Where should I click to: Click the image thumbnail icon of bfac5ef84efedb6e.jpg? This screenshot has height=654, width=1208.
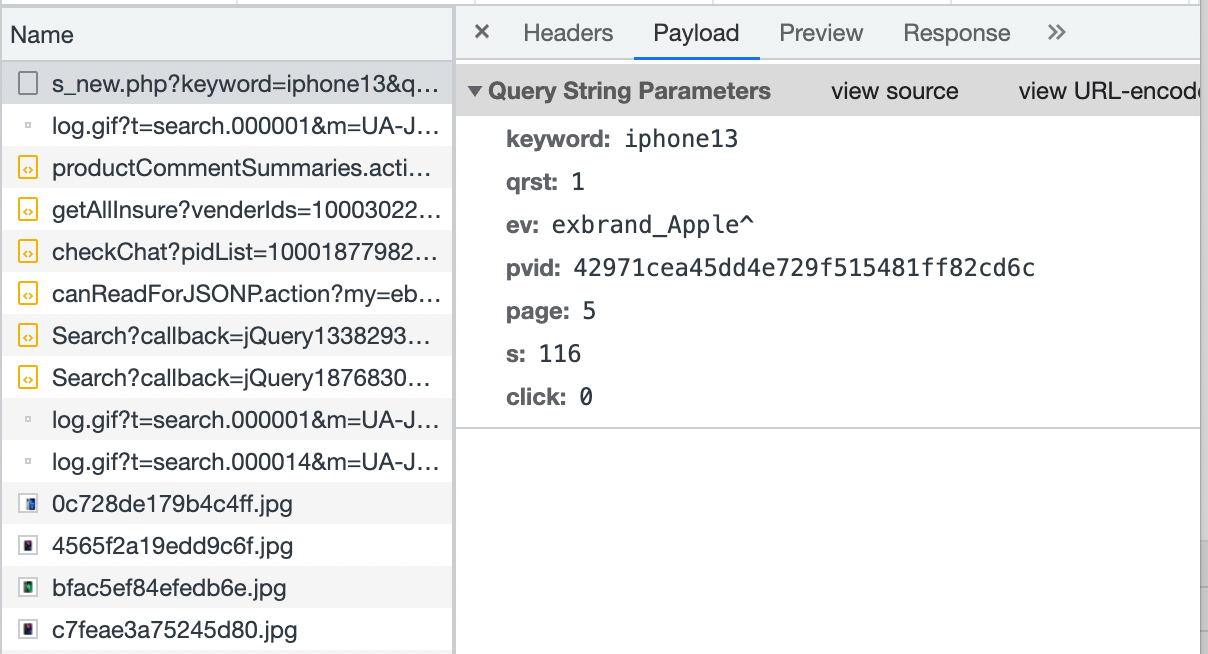(x=29, y=588)
